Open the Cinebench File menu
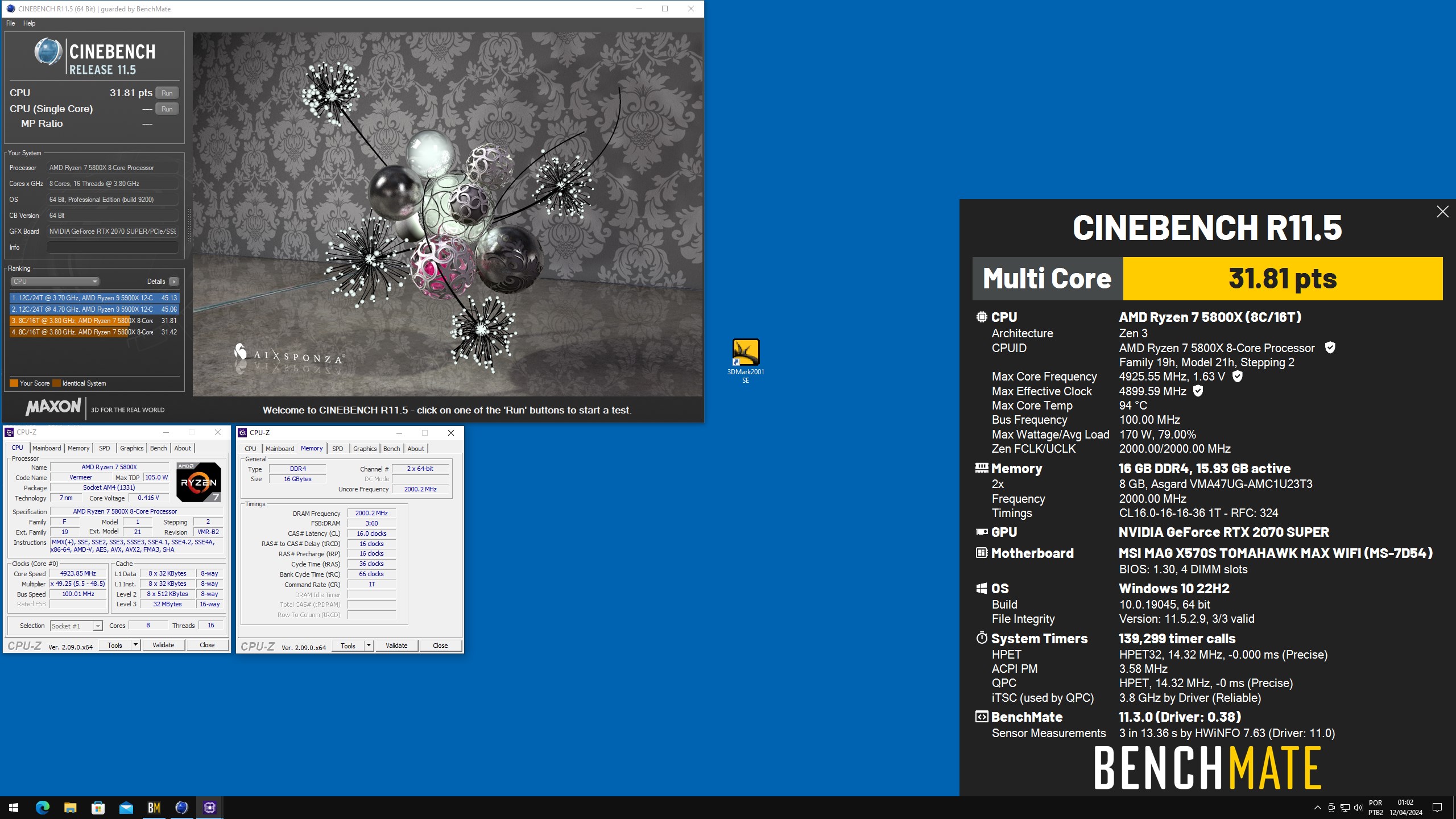This screenshot has width=1456, height=819. [11, 23]
